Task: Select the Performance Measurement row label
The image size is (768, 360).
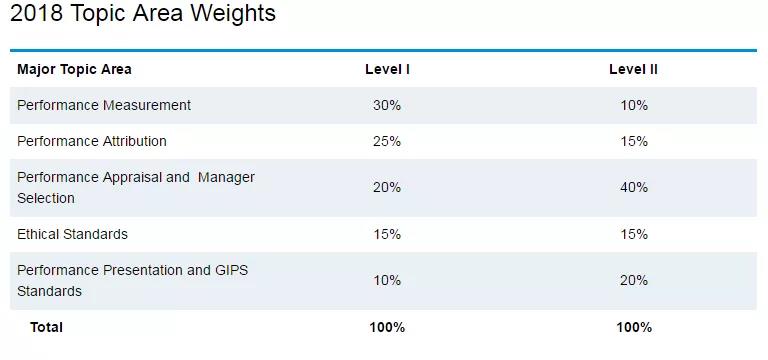Action: click(x=104, y=105)
